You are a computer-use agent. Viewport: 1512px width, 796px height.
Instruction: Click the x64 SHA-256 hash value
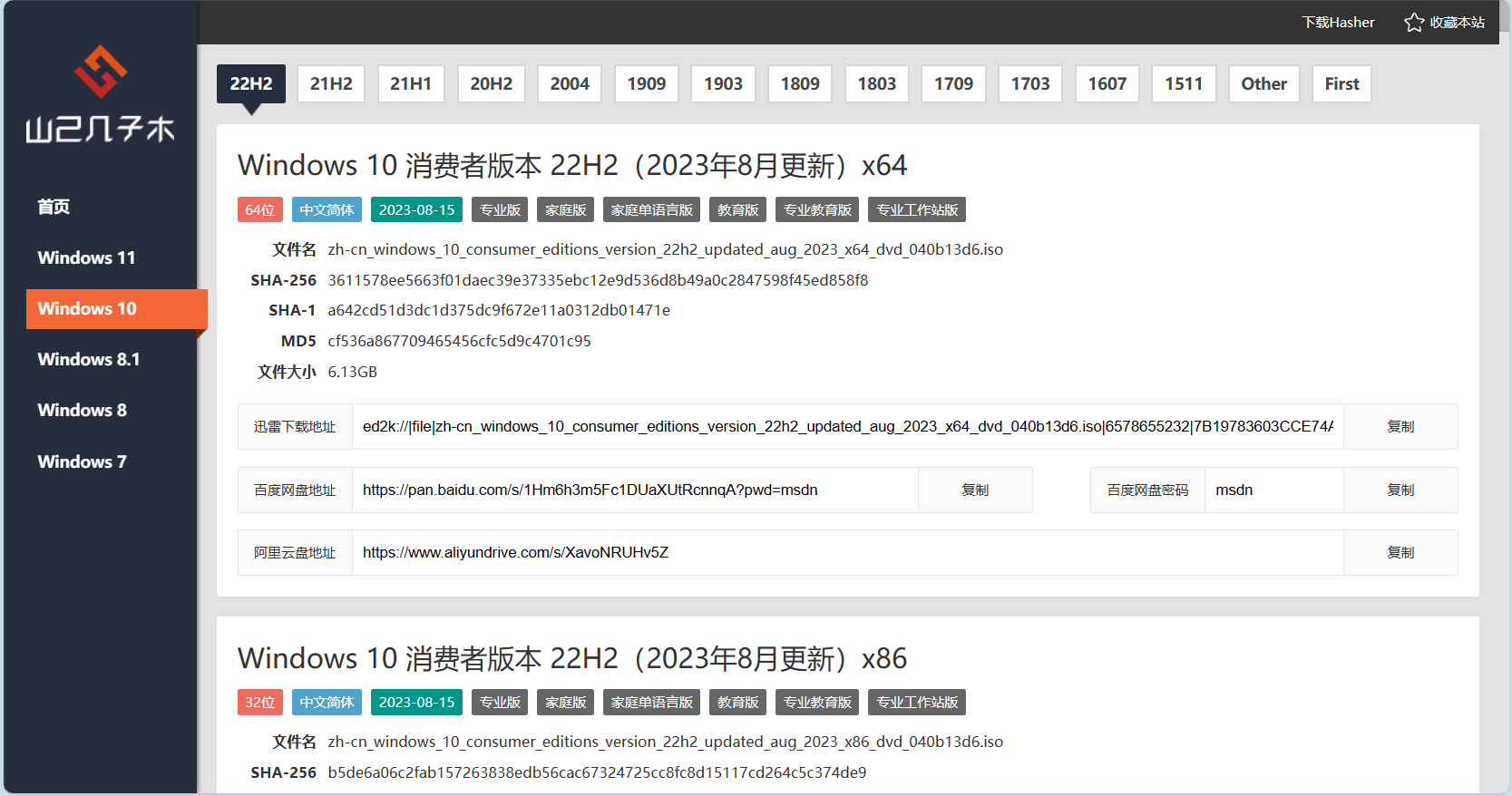click(x=598, y=280)
